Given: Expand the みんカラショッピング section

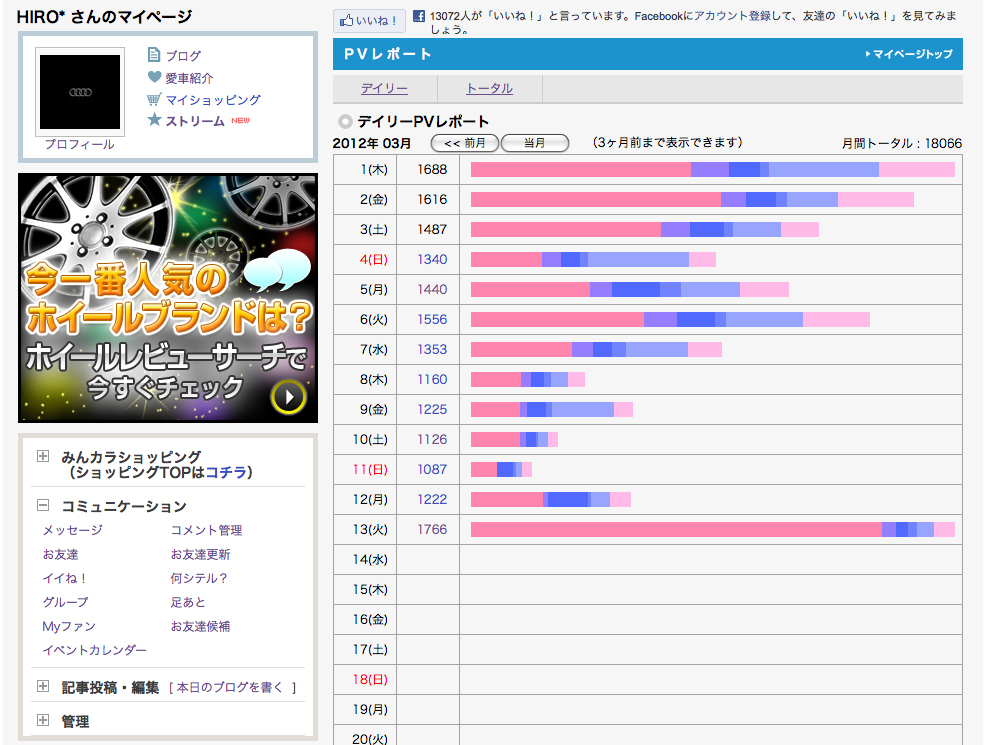Looking at the screenshot, I should click(x=43, y=456).
